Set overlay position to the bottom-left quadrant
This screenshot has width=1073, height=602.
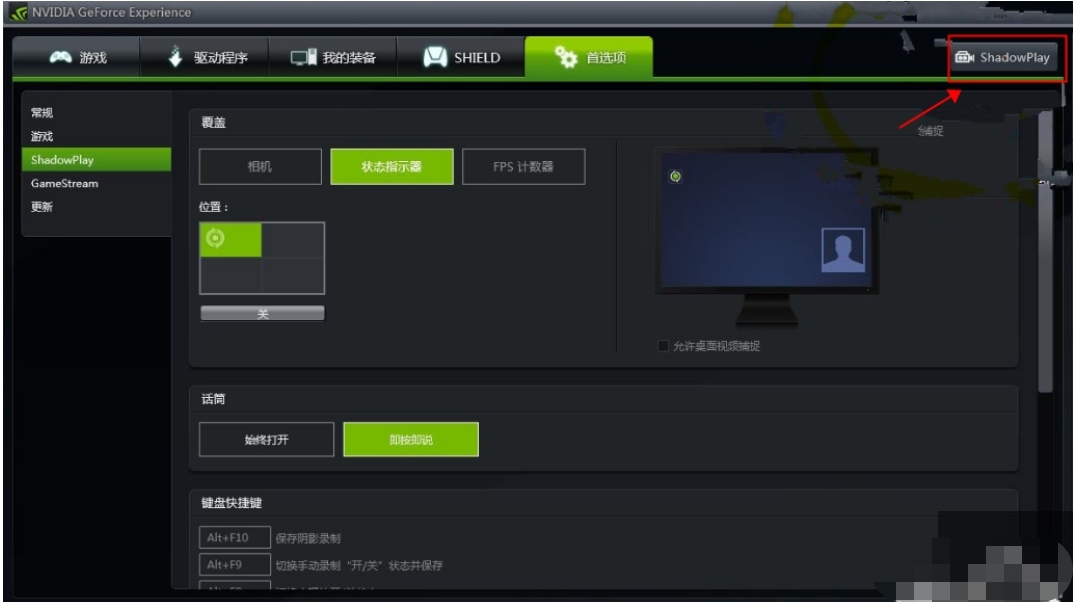tap(231, 275)
